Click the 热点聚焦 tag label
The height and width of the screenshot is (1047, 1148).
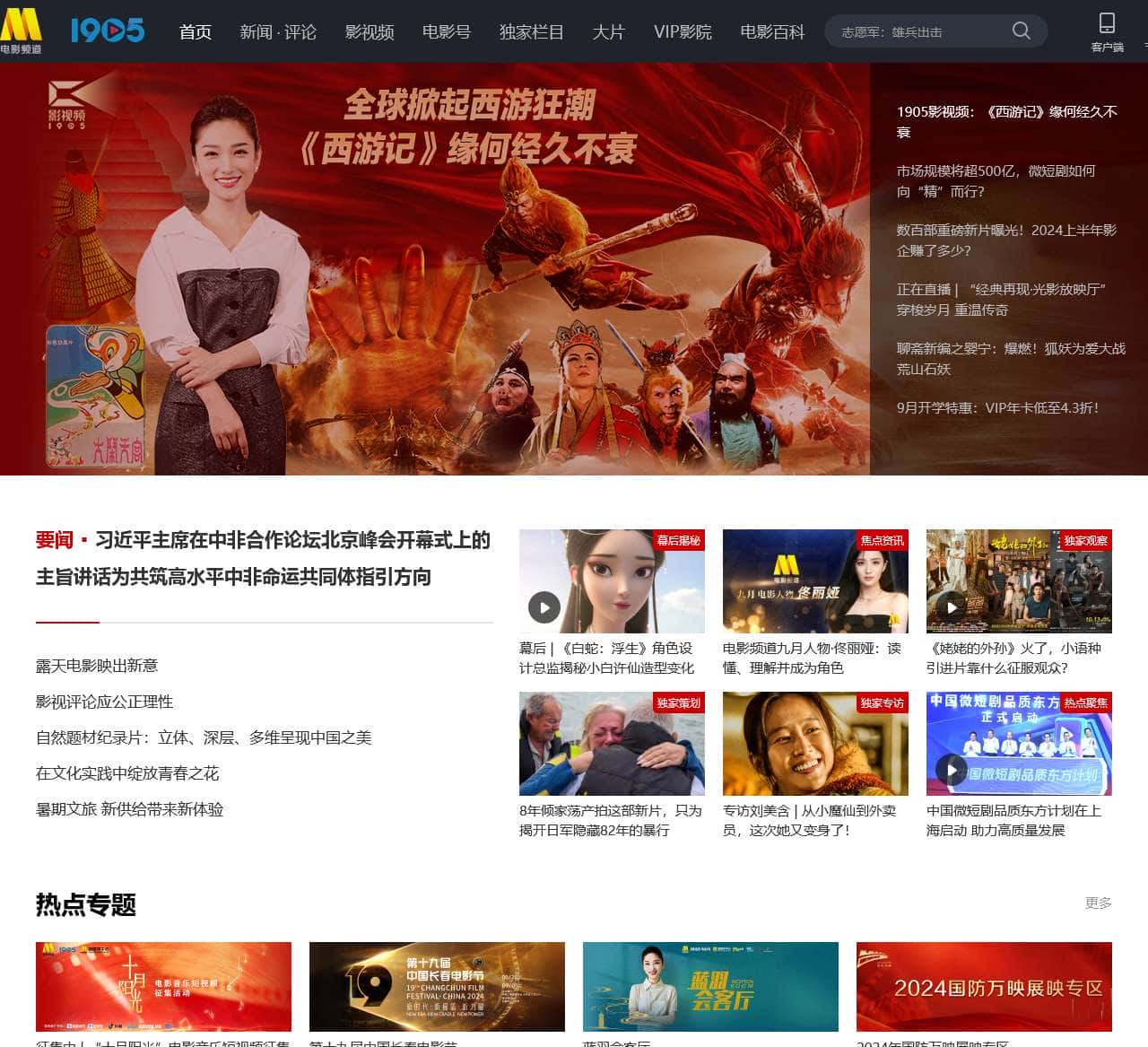(1085, 702)
